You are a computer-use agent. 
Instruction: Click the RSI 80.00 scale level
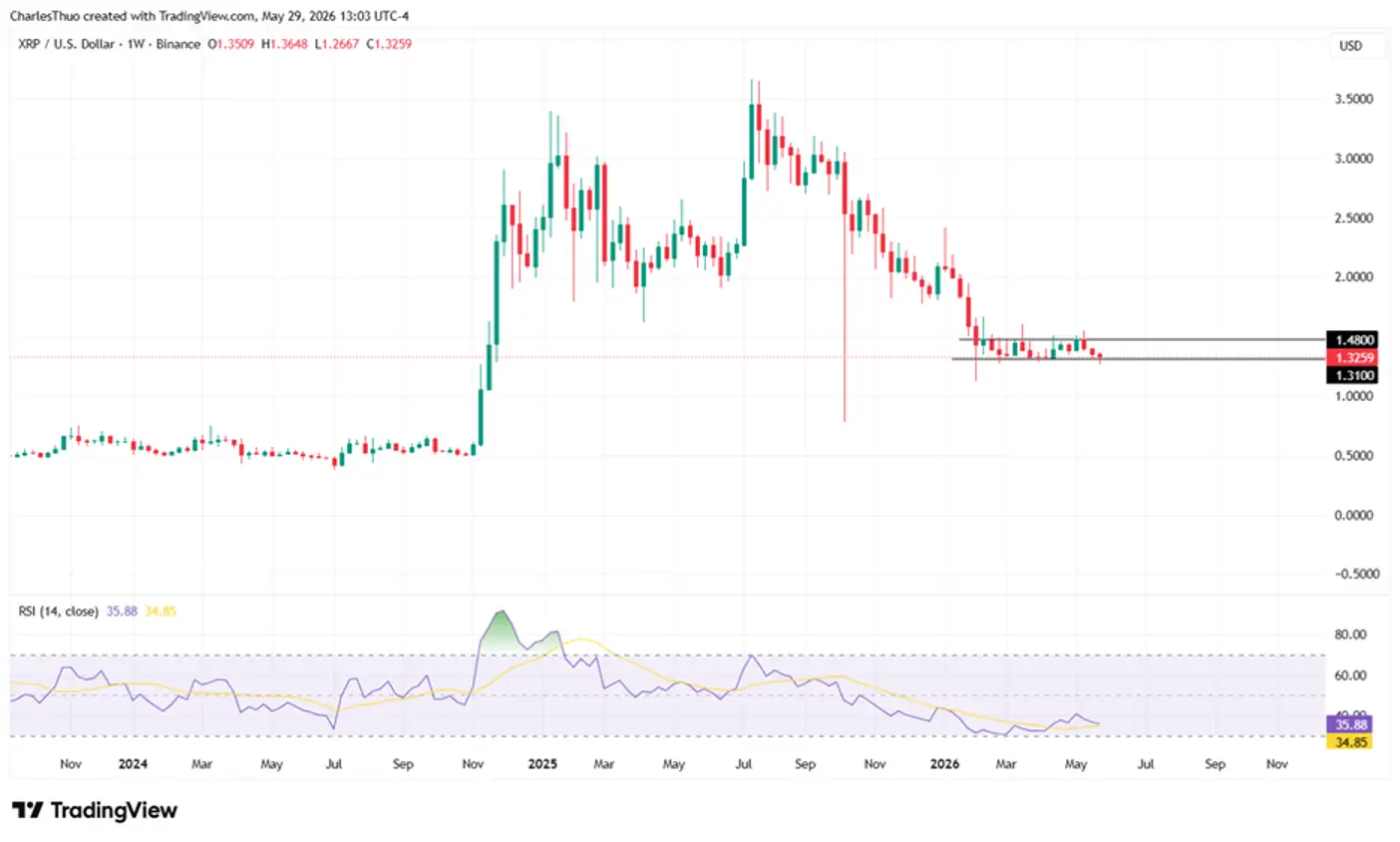[x=1350, y=634]
